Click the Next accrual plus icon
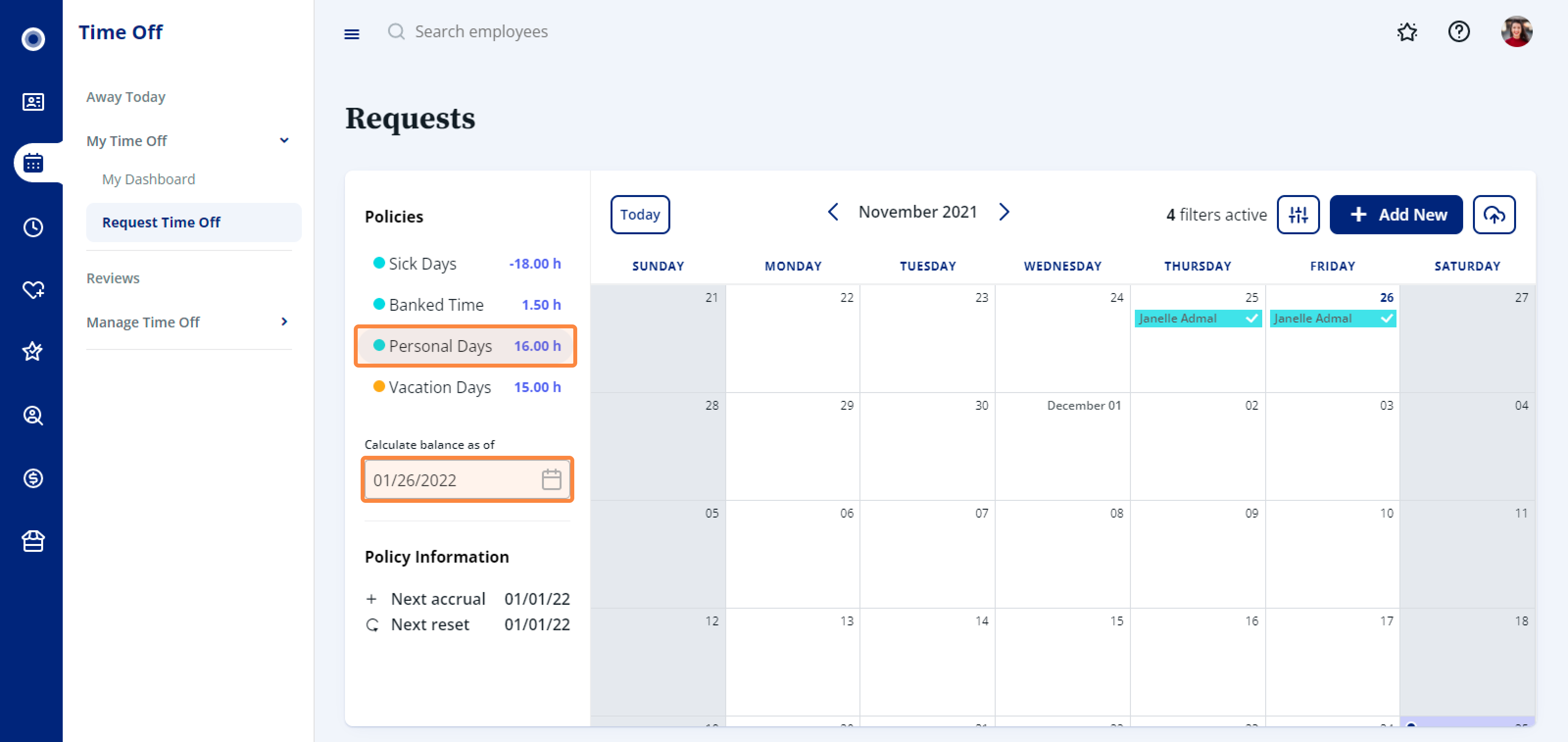This screenshot has height=742, width=1568. pos(371,599)
